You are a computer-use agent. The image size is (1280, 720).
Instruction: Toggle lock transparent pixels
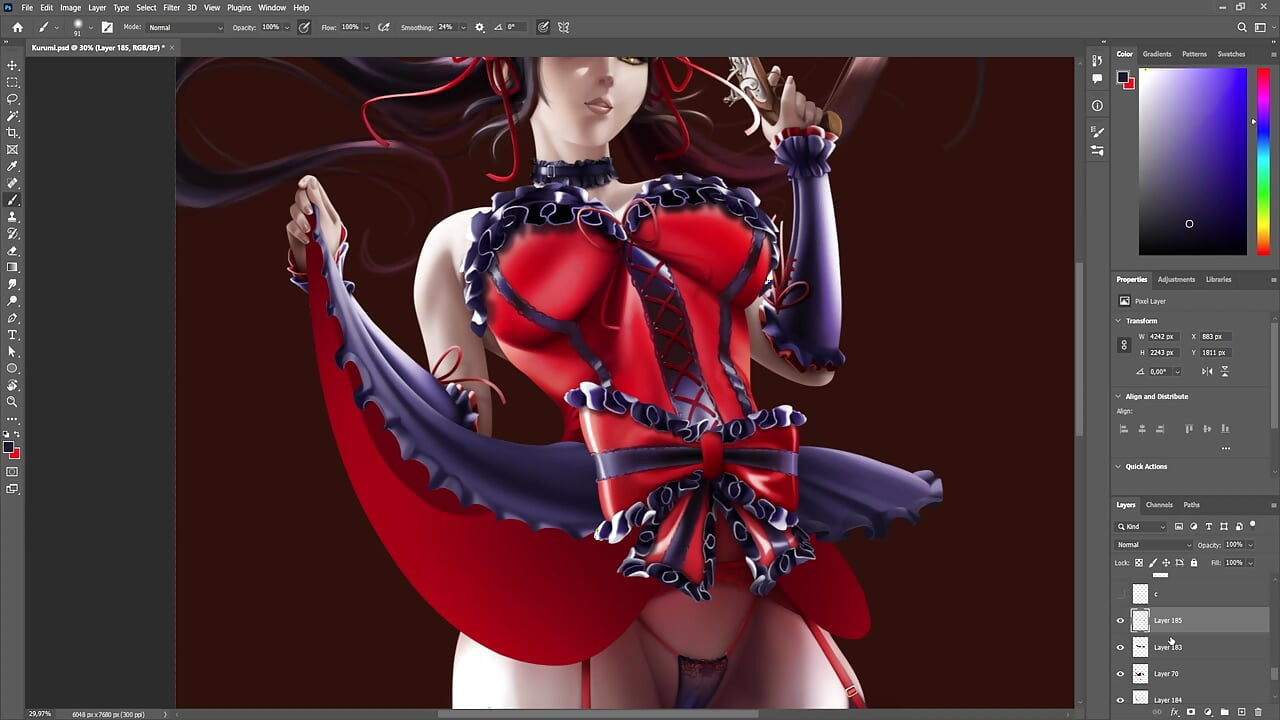tap(1138, 563)
